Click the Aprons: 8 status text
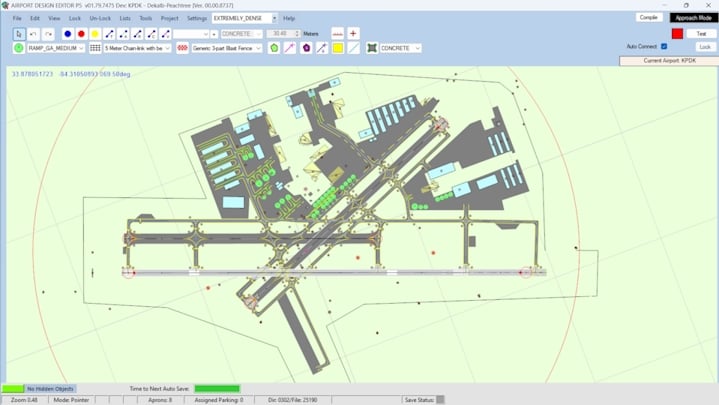Screen dimensions: 719x405 pyautogui.click(x=160, y=400)
